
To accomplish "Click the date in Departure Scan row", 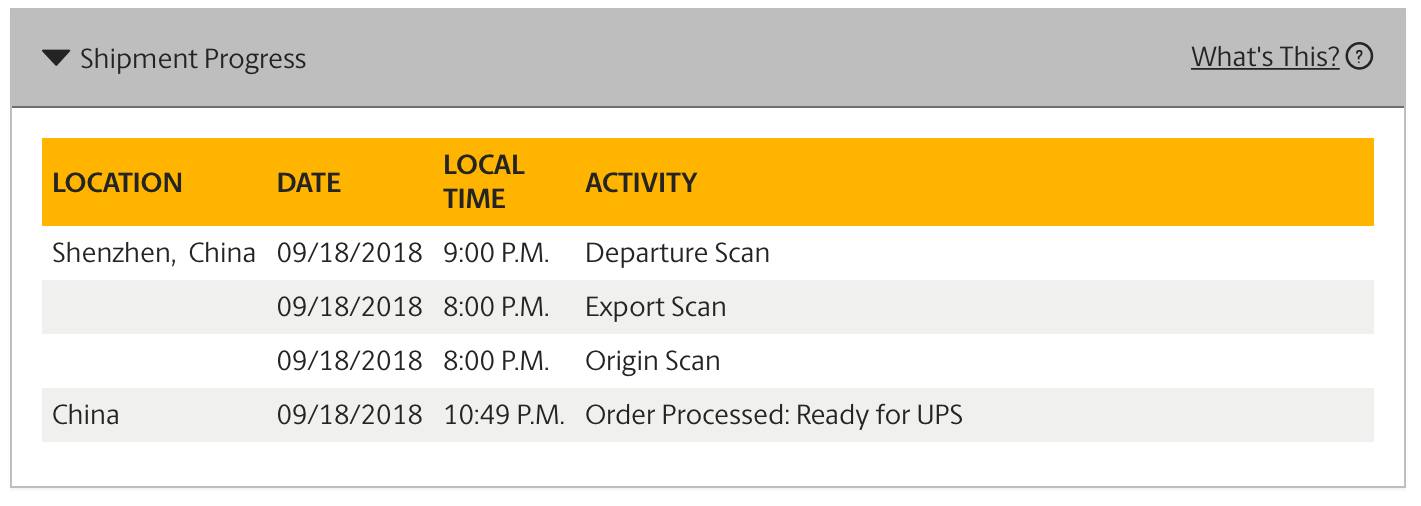I will [x=350, y=253].
